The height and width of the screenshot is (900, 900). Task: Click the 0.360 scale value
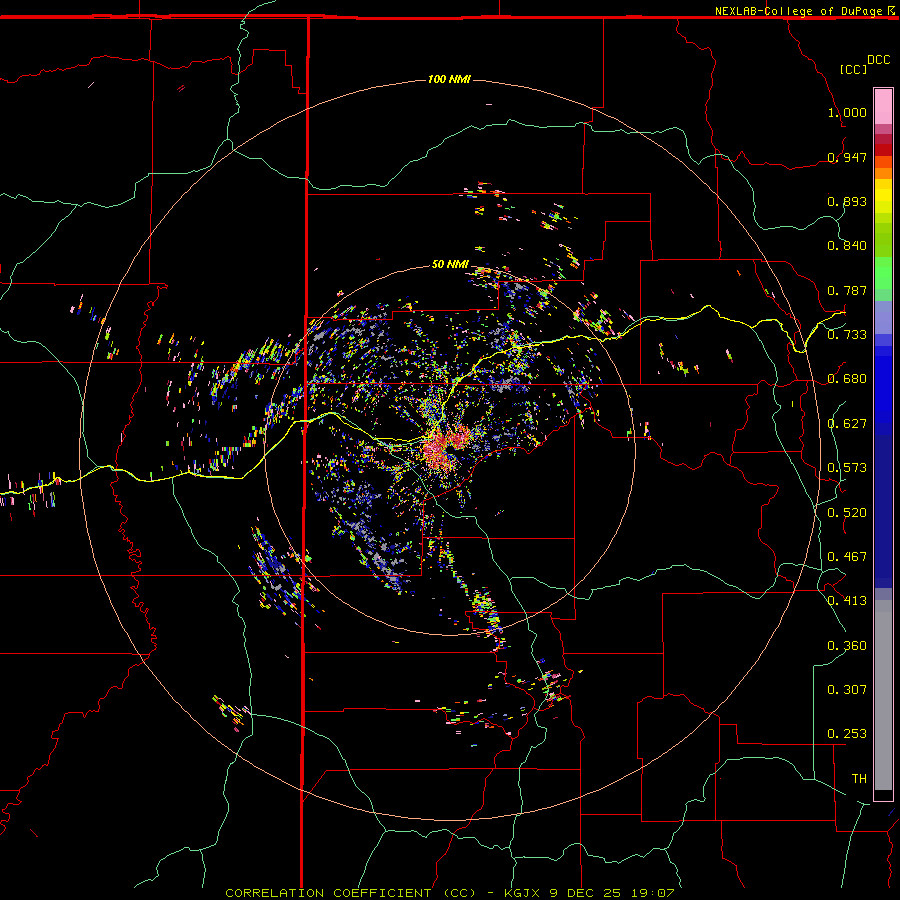pyautogui.click(x=847, y=646)
